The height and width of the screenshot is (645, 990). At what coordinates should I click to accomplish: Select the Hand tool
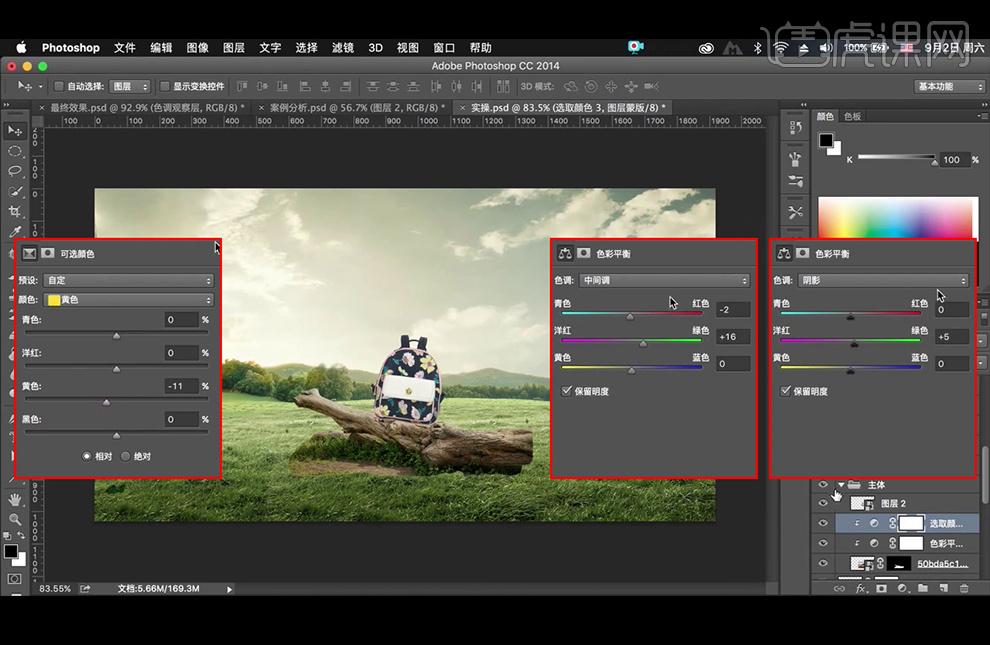15,499
